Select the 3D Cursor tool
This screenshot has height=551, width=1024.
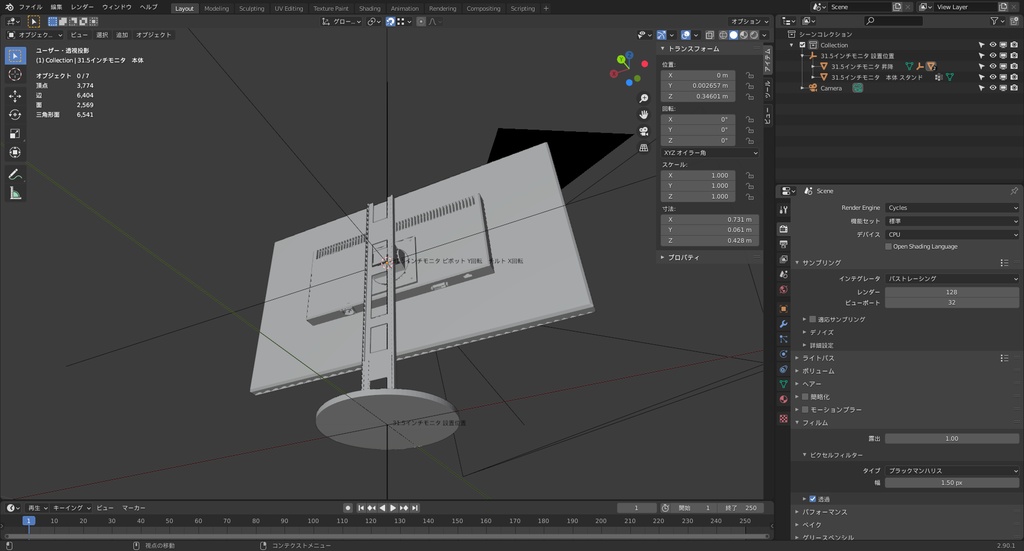pyautogui.click(x=15, y=75)
